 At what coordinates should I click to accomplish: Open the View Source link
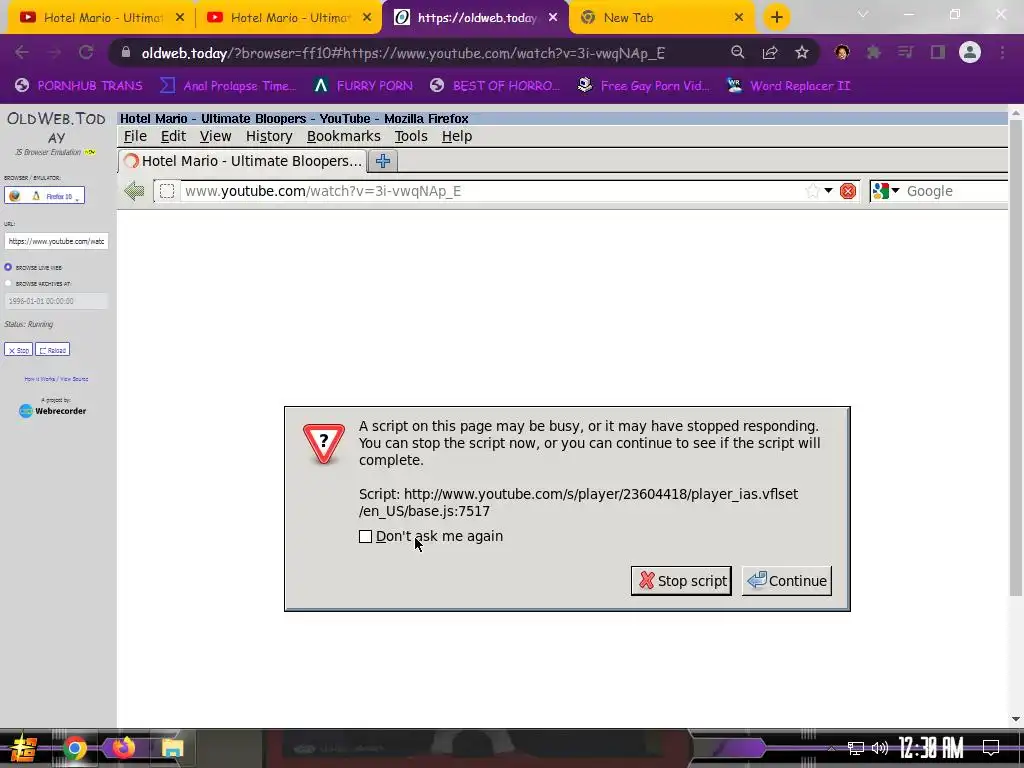coord(74,379)
